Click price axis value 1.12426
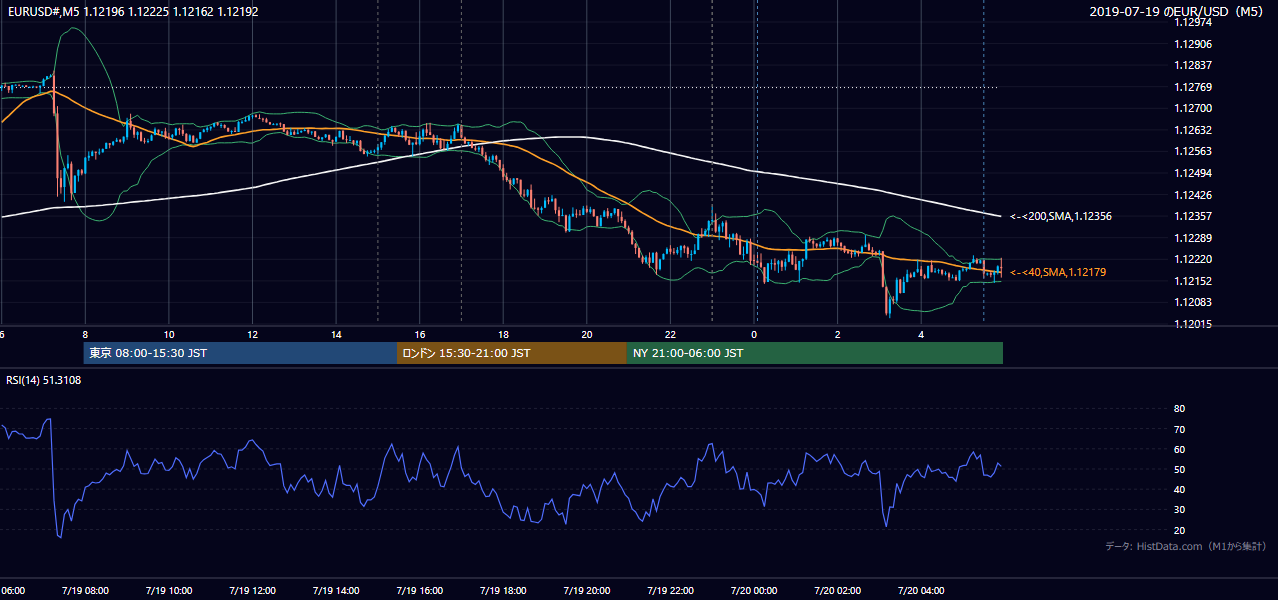This screenshot has width=1278, height=600. click(1192, 195)
